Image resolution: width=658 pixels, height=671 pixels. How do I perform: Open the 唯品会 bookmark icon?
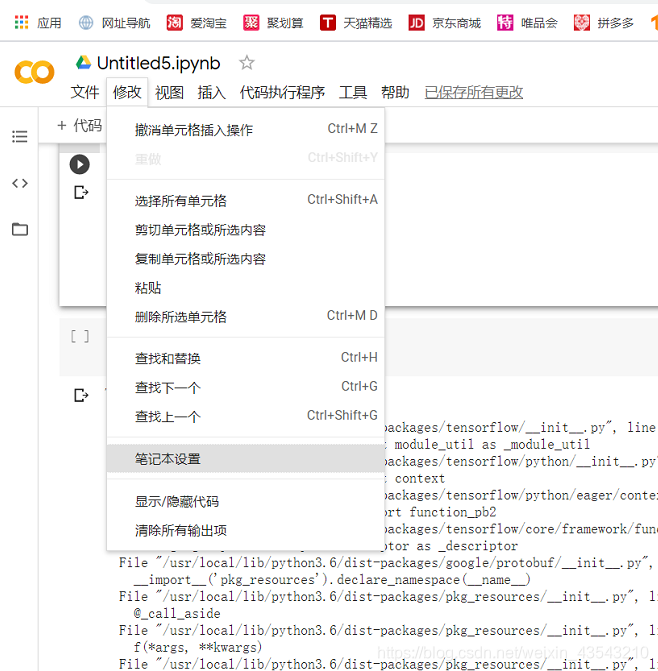[x=505, y=22]
